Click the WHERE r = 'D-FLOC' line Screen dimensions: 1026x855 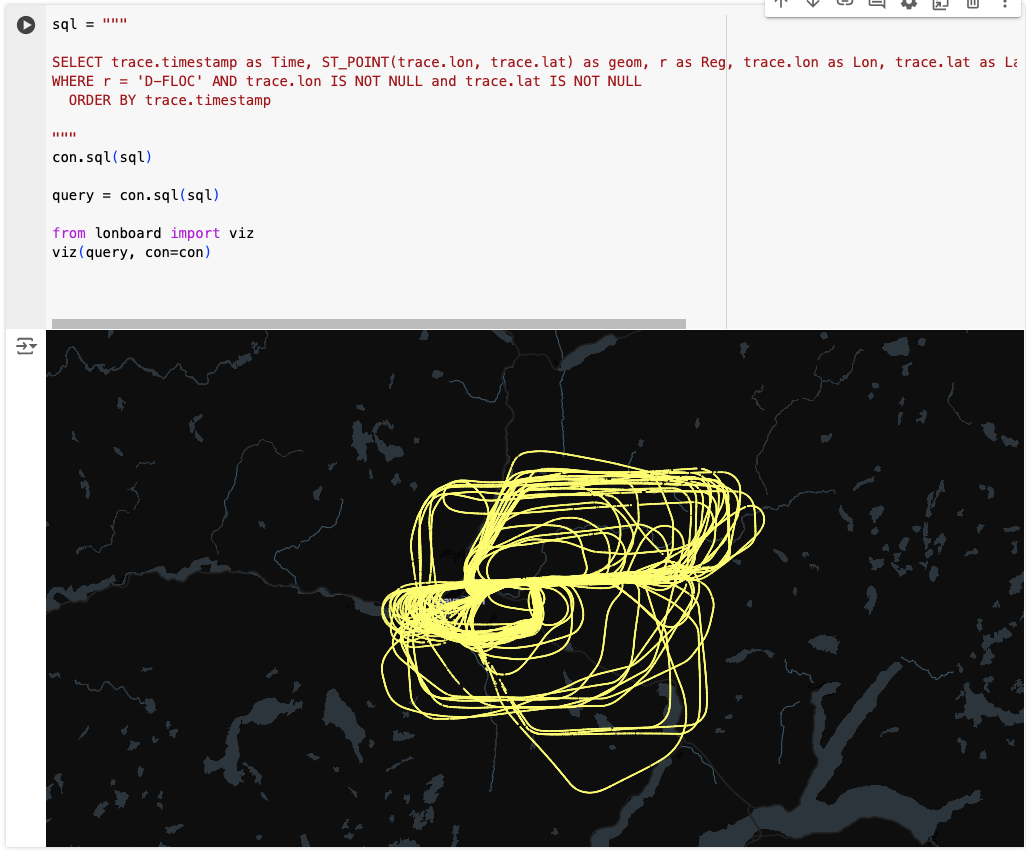coord(346,81)
